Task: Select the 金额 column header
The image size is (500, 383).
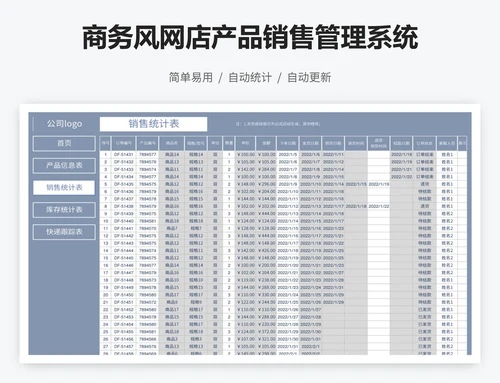Action: [x=266, y=143]
